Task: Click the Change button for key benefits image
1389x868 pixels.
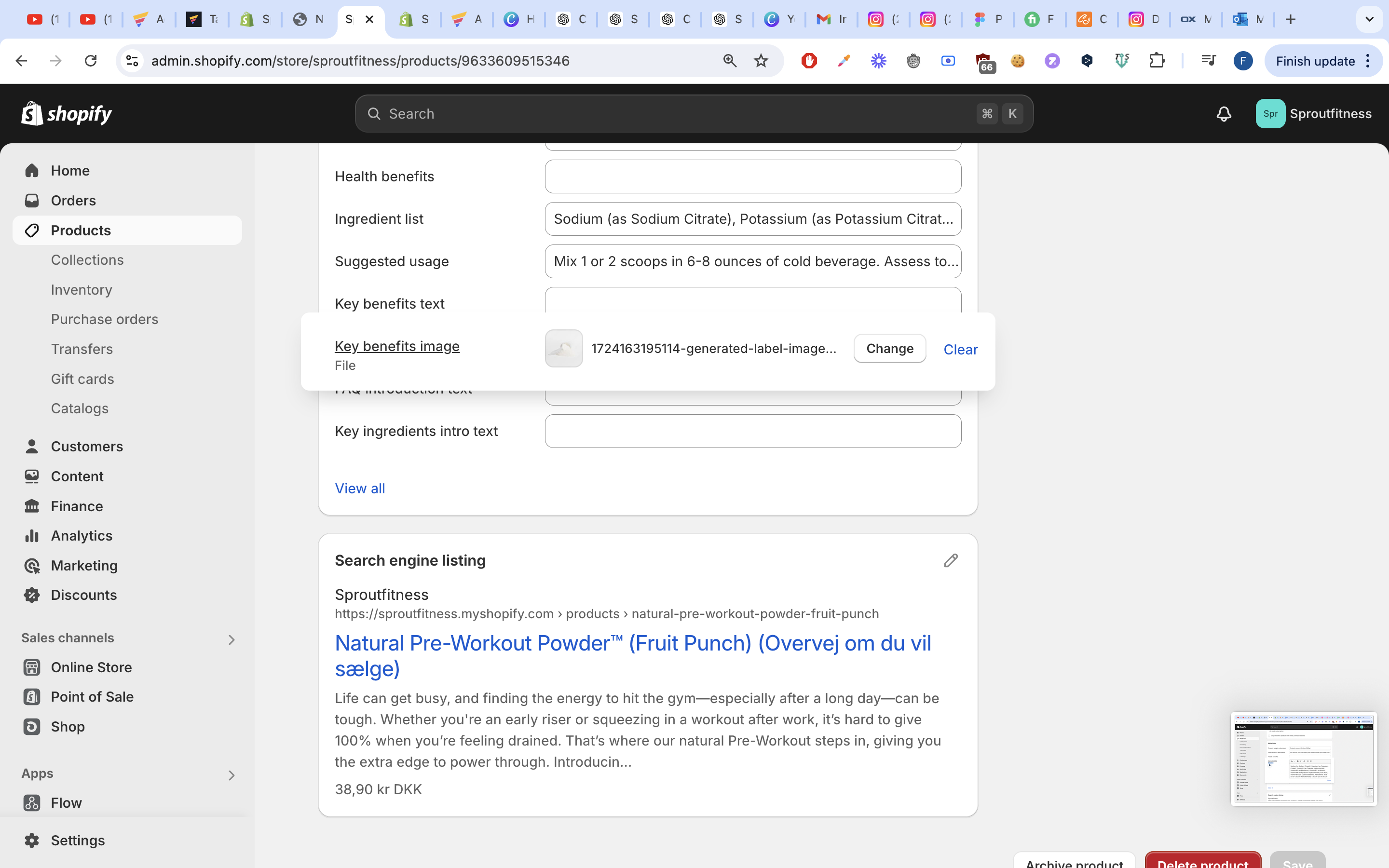Action: 889,349
